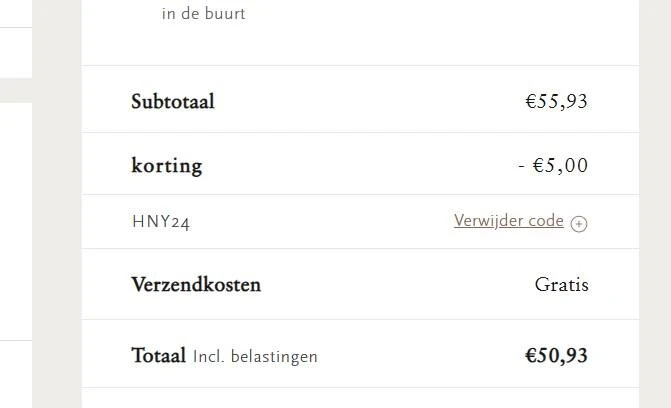671x408 pixels.
Task: Click empty area below the Totaal row
Action: click(360, 398)
